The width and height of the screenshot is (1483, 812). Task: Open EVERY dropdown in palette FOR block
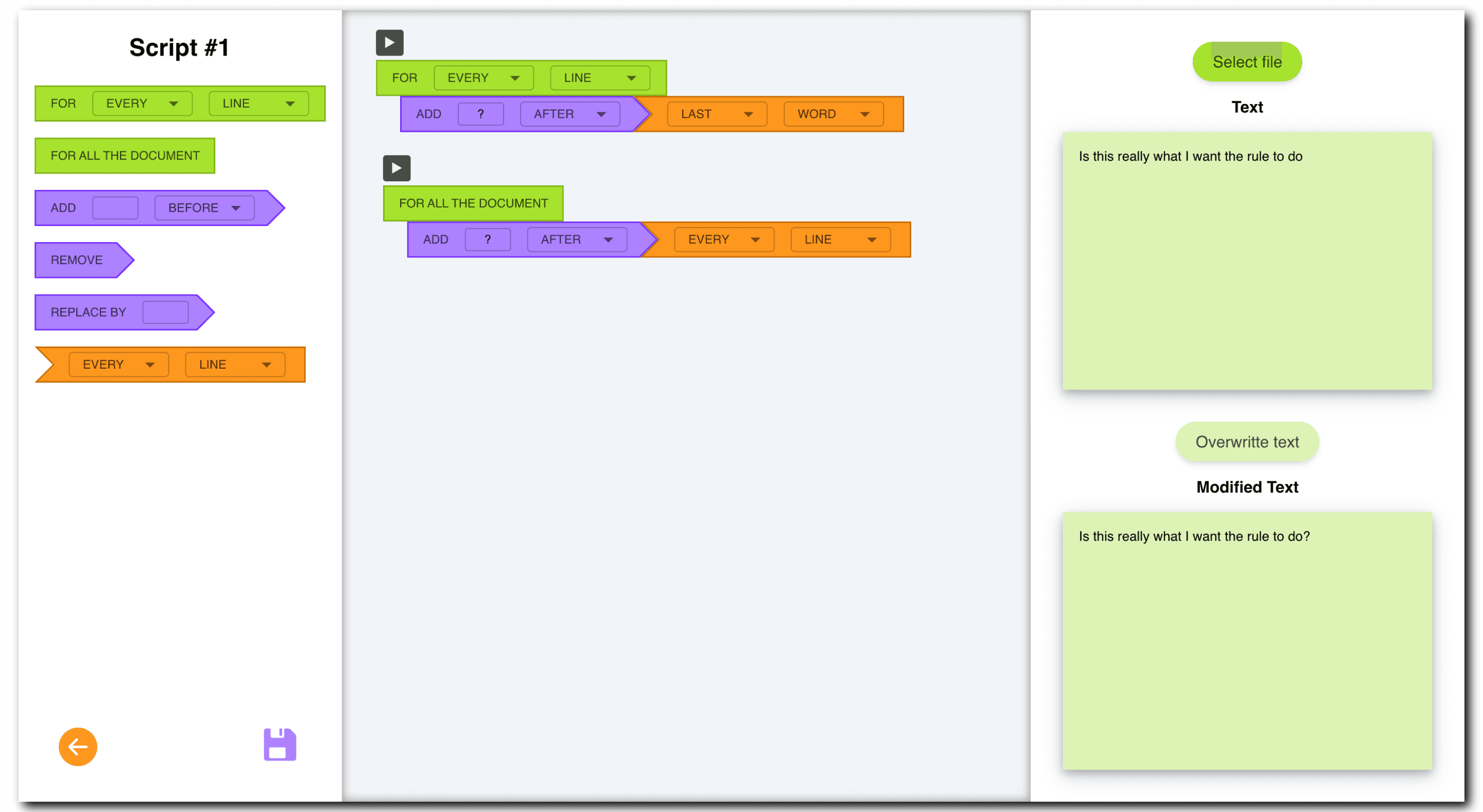142,103
